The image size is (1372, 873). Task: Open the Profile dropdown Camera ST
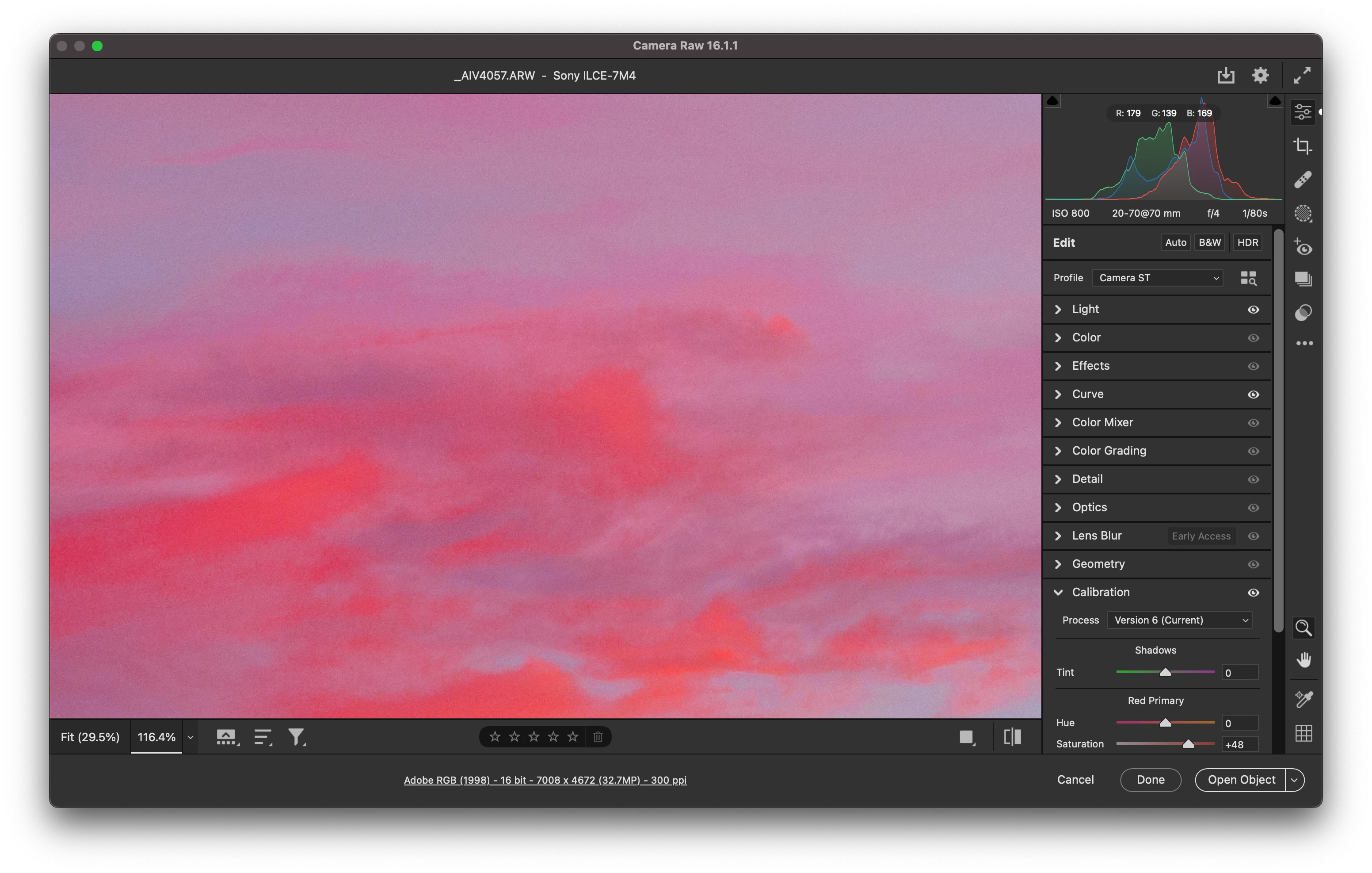click(x=1157, y=278)
